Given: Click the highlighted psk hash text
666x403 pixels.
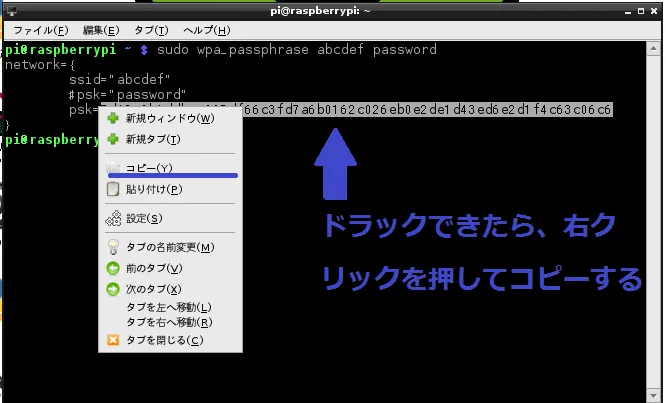Looking at the screenshot, I should point(450,108).
